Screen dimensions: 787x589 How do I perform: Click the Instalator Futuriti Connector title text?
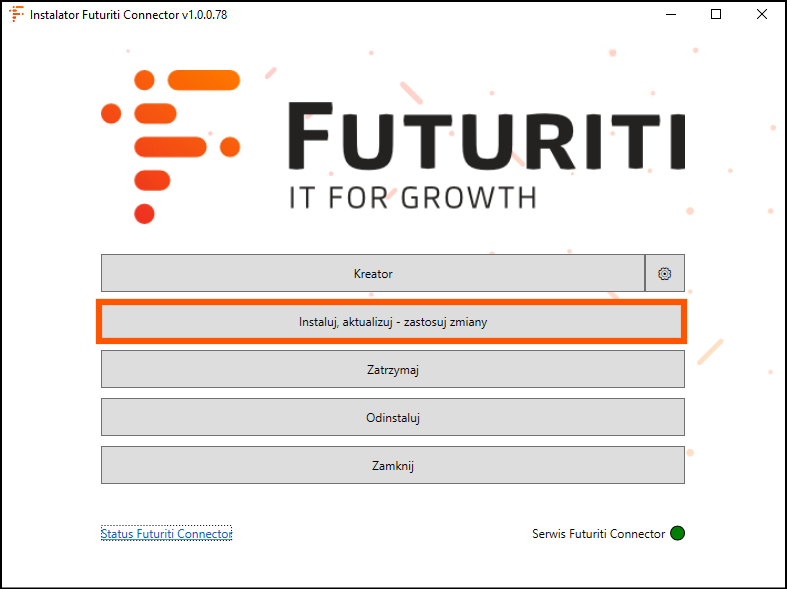tap(121, 15)
